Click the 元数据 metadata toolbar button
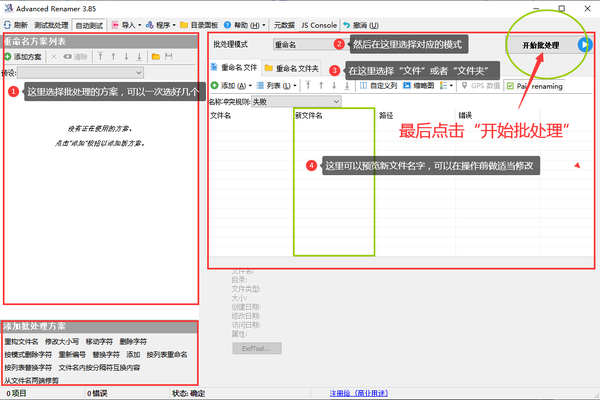The width and height of the screenshot is (600, 400). [x=284, y=25]
